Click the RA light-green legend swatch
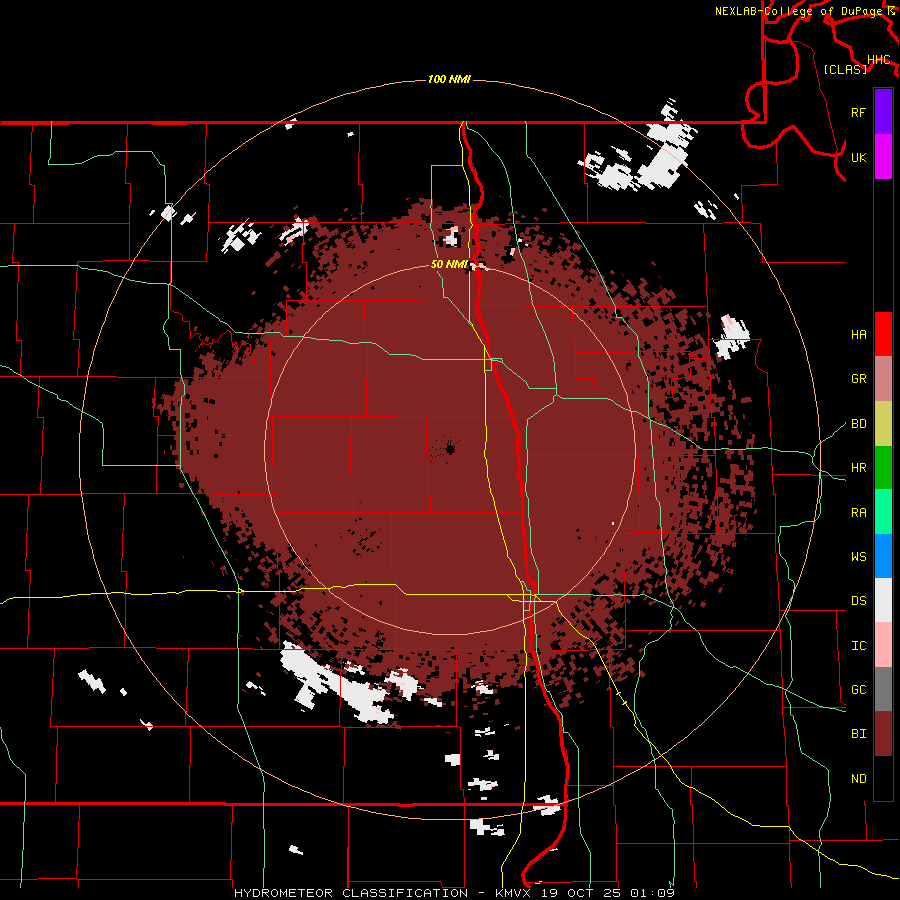 [883, 512]
